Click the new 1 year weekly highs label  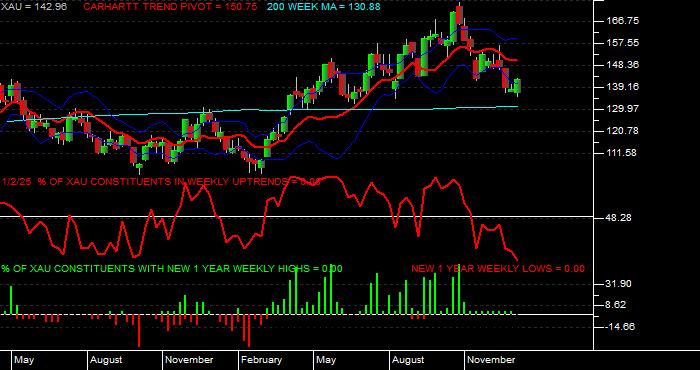[x=172, y=268]
